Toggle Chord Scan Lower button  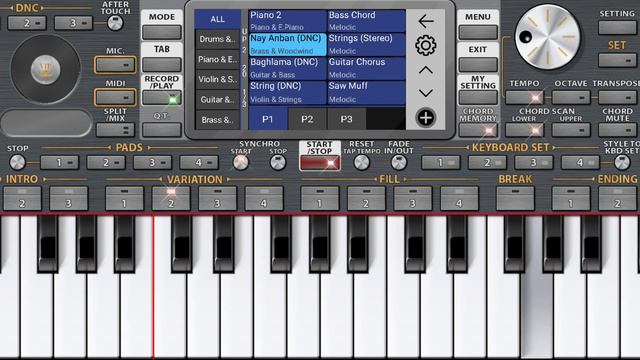point(524,130)
